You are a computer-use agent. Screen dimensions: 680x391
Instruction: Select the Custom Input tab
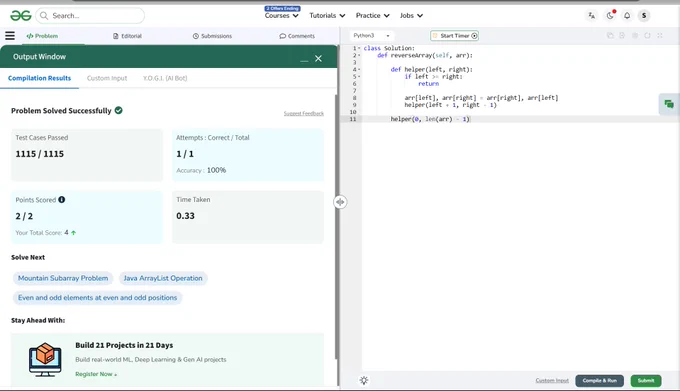[107, 78]
